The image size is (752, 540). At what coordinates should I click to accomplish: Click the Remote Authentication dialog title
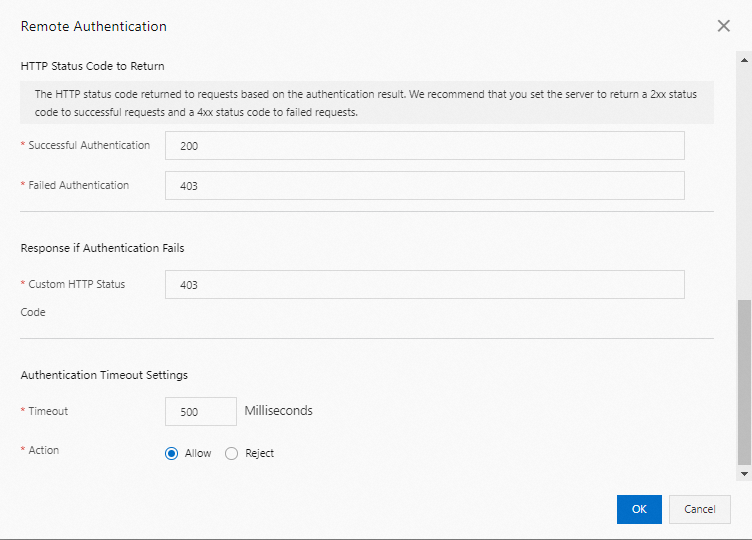[94, 27]
